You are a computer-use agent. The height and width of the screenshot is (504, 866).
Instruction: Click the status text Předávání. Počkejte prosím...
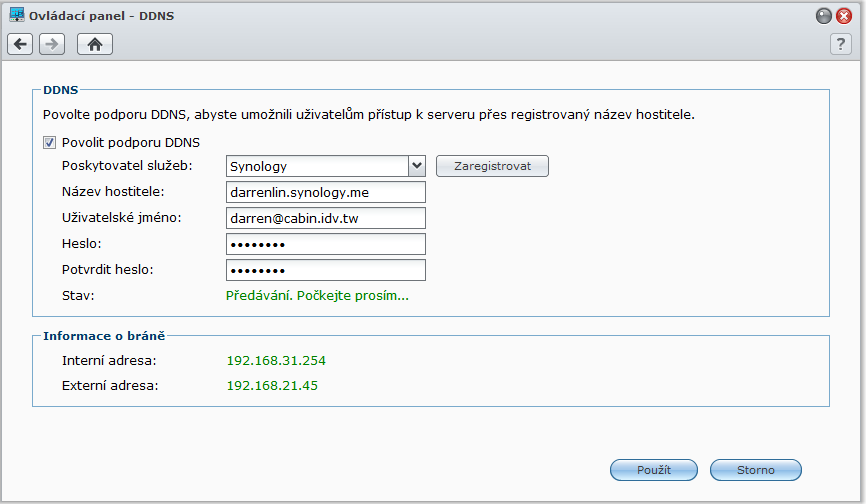tap(318, 296)
